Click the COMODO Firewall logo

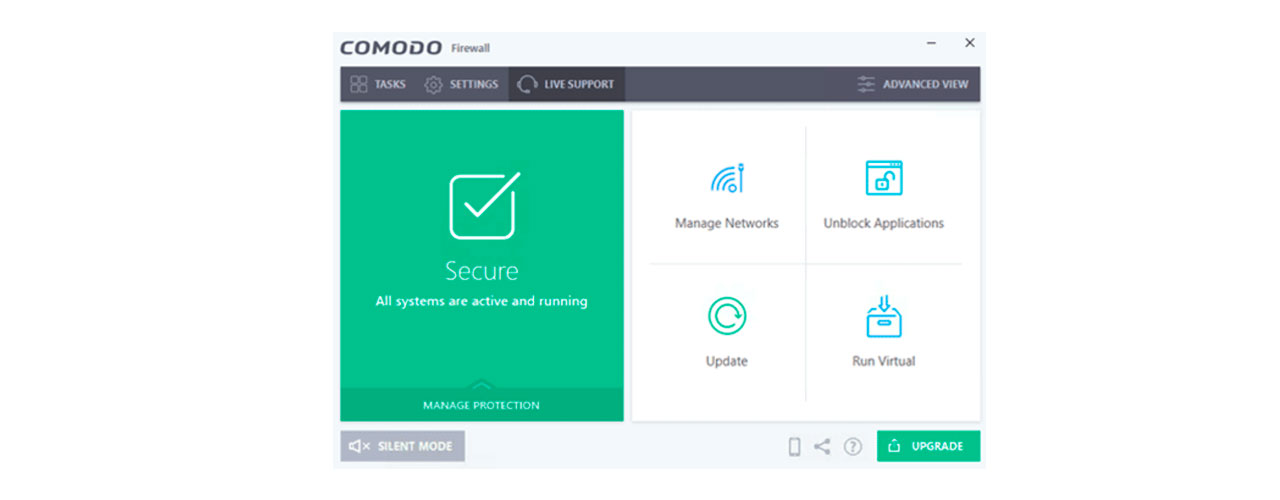click(x=414, y=48)
